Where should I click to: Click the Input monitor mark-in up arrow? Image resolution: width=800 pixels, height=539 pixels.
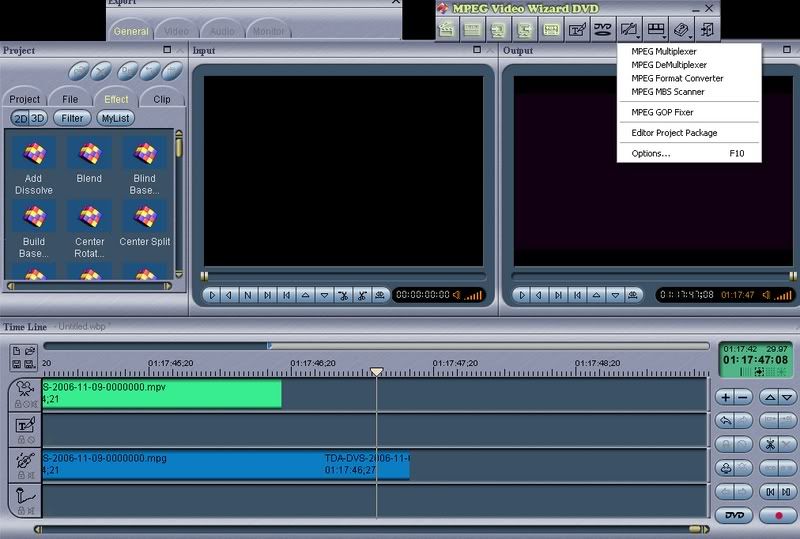(x=305, y=295)
